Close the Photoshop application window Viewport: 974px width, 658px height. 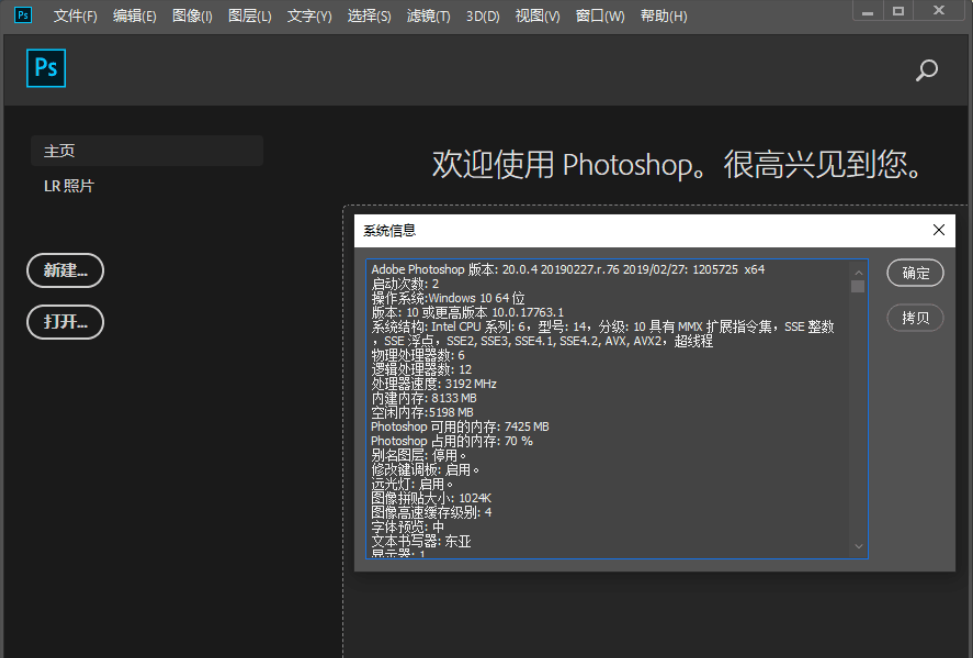pyautogui.click(x=939, y=11)
